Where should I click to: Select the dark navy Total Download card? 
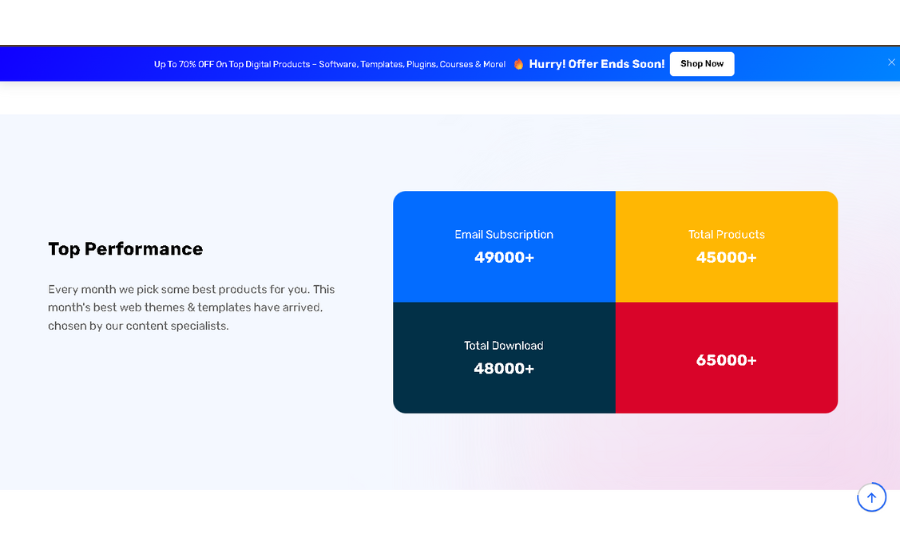click(504, 392)
